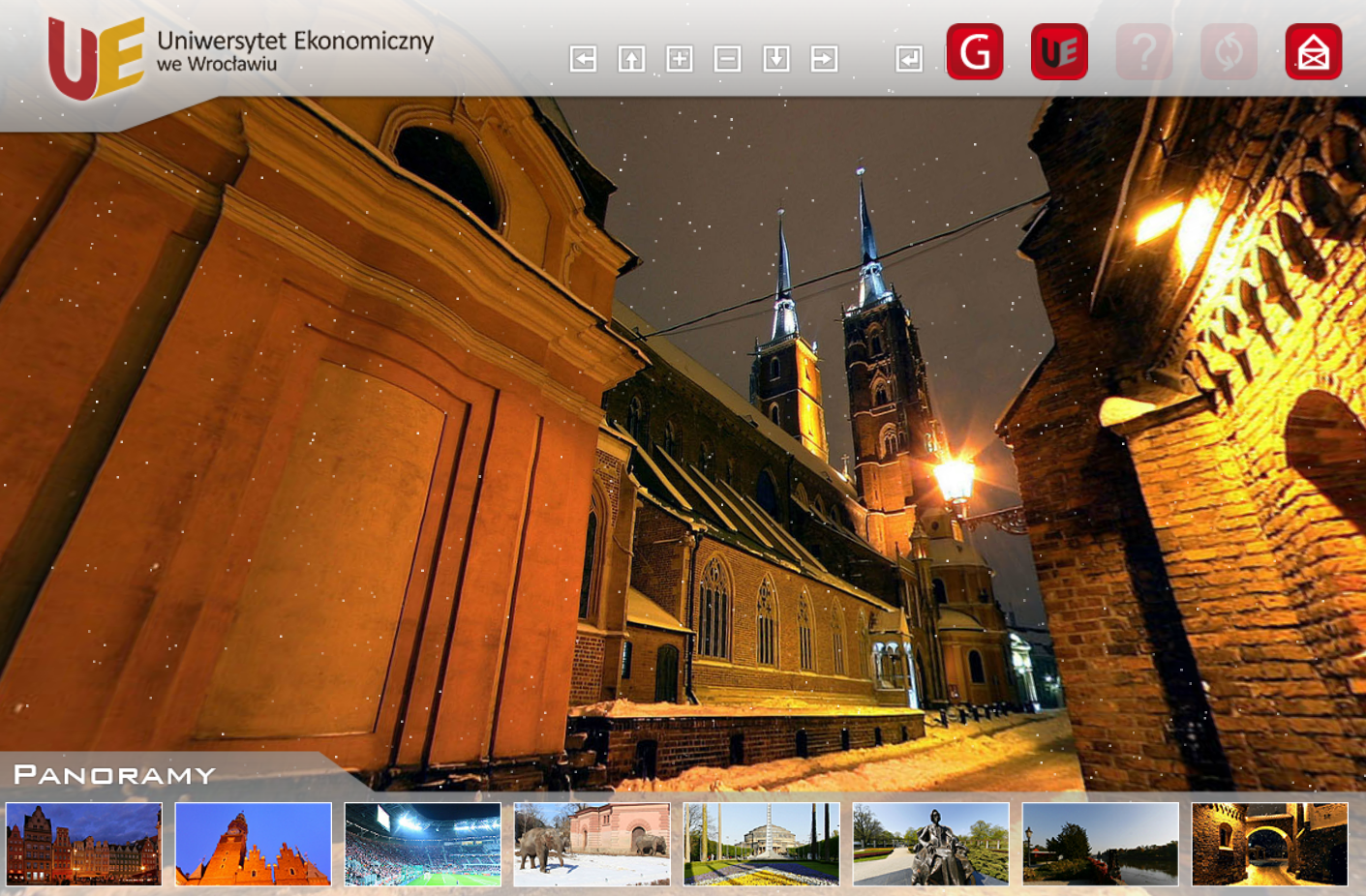Select the riverside panorama thumbnail
This screenshot has height=896, width=1366.
(1100, 844)
